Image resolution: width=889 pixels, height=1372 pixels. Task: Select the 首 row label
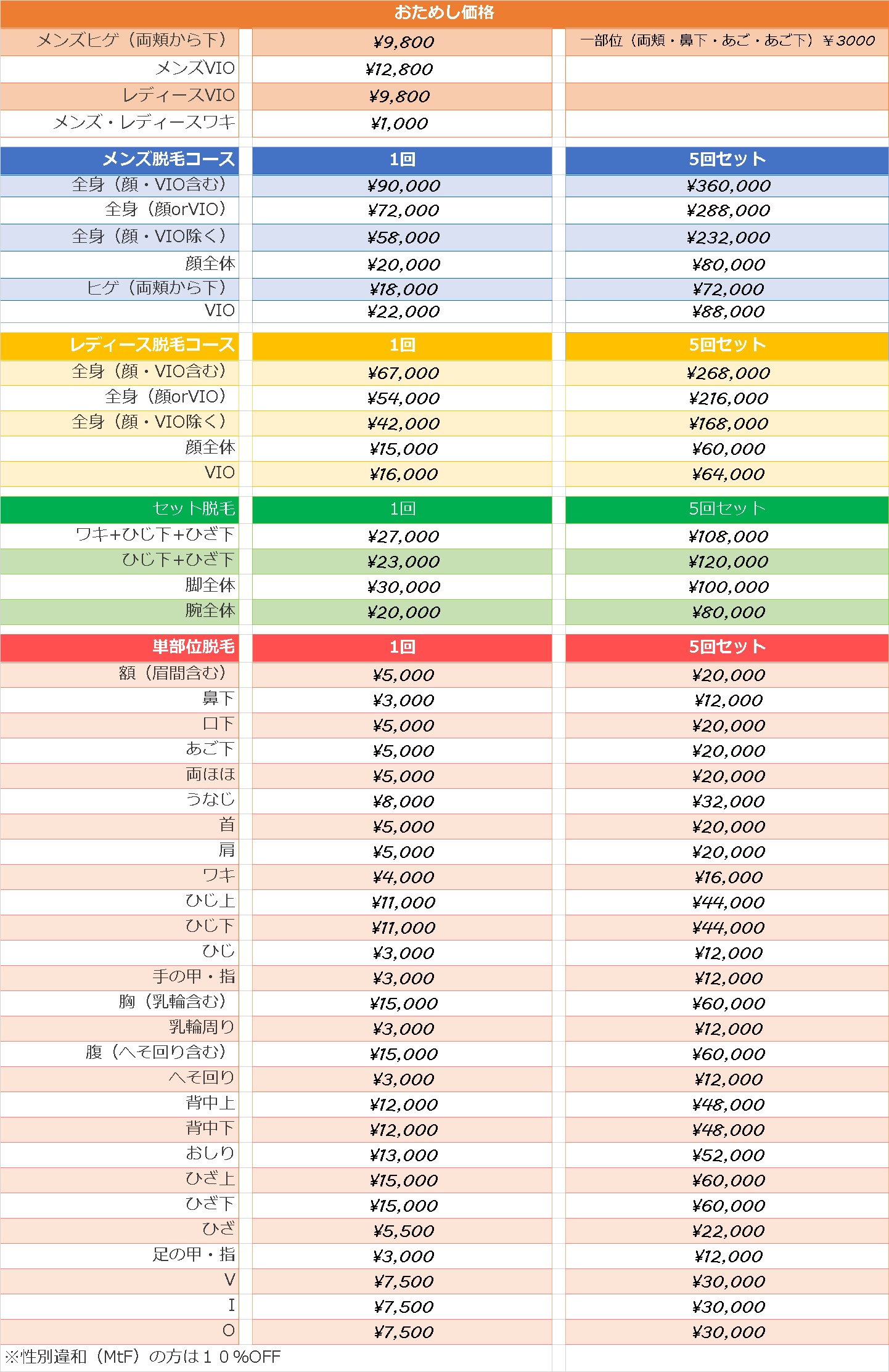tap(227, 825)
